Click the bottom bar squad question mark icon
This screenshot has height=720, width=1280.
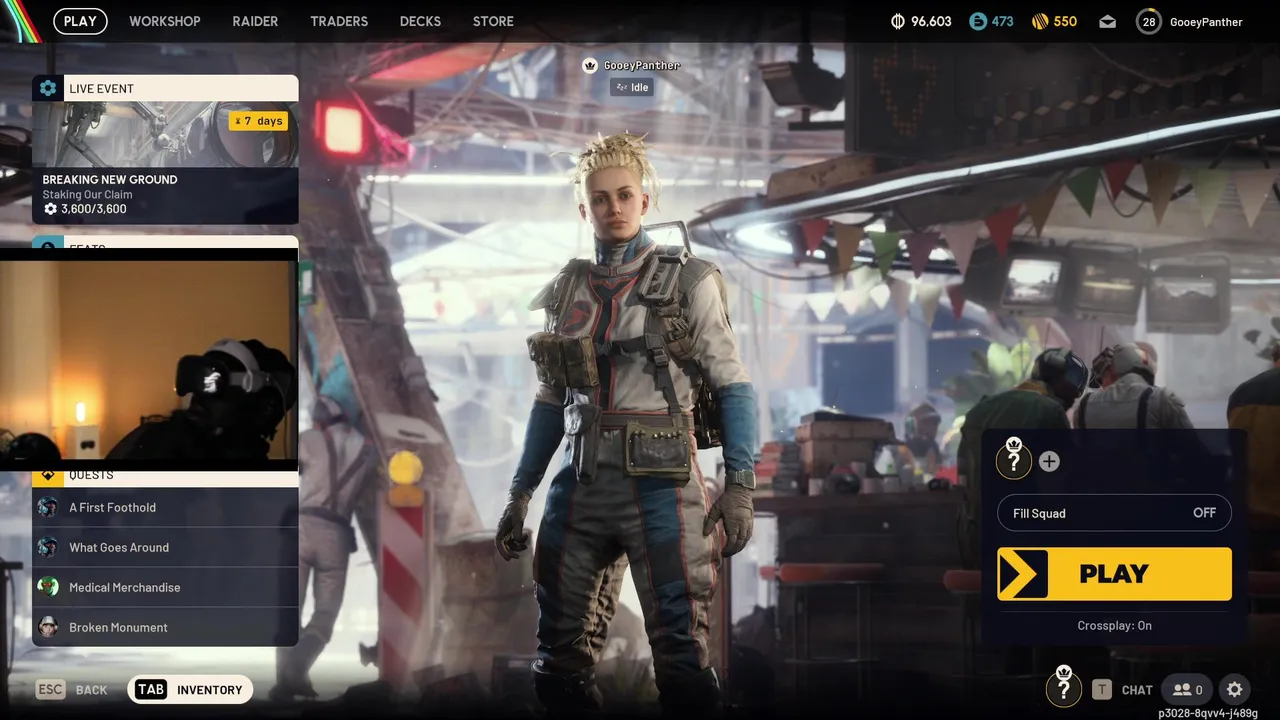(x=1064, y=688)
